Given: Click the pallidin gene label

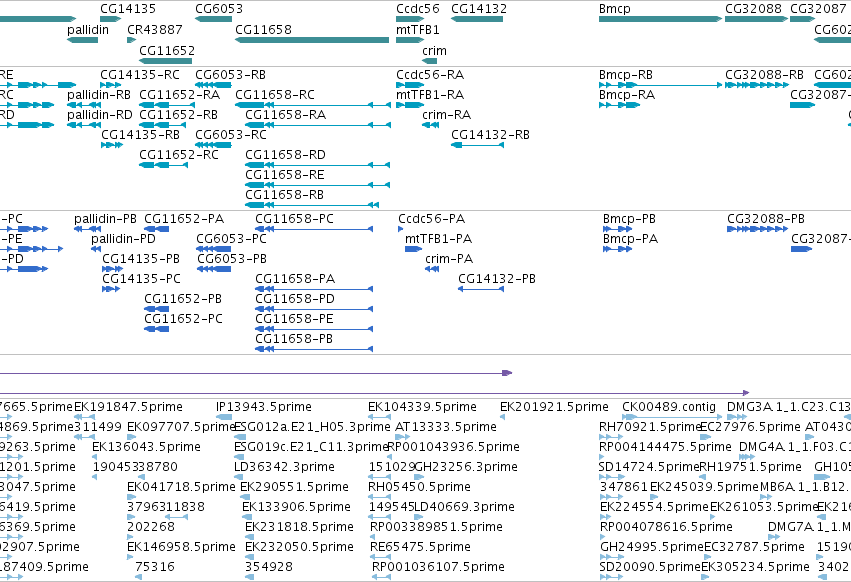Looking at the screenshot, I should click(x=88, y=29).
